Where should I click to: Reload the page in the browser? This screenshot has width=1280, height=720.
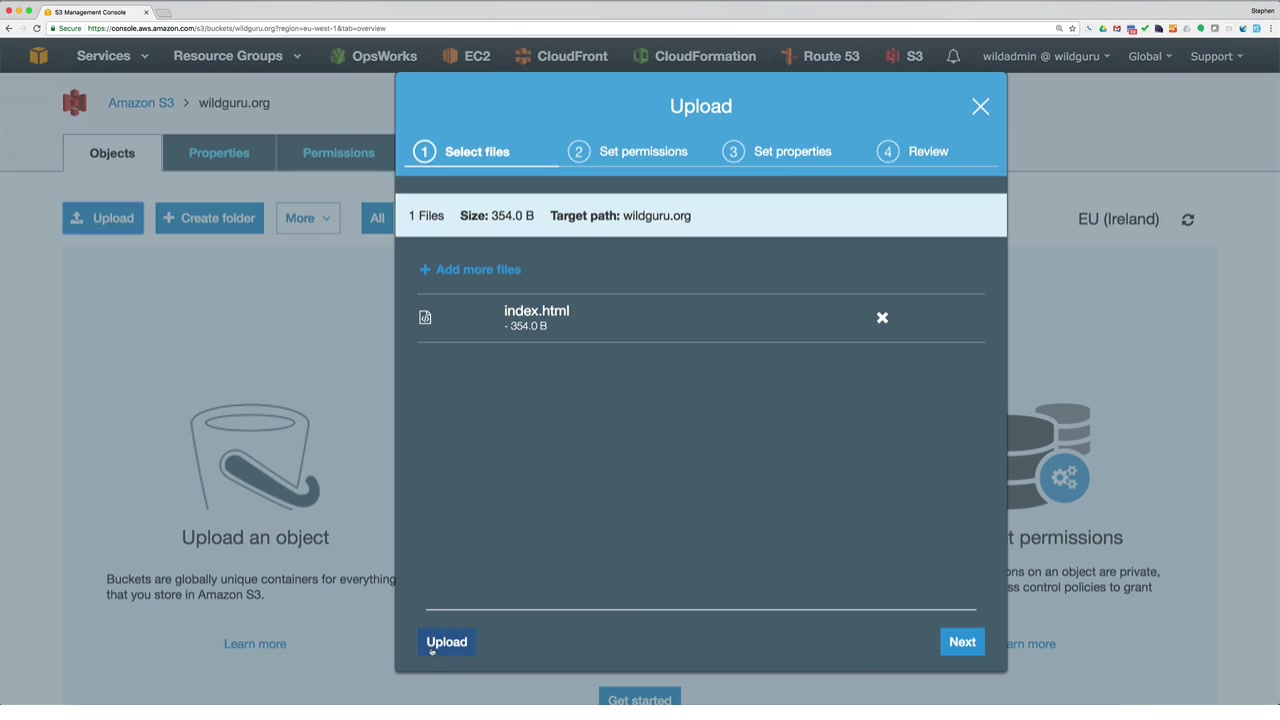[37, 28]
